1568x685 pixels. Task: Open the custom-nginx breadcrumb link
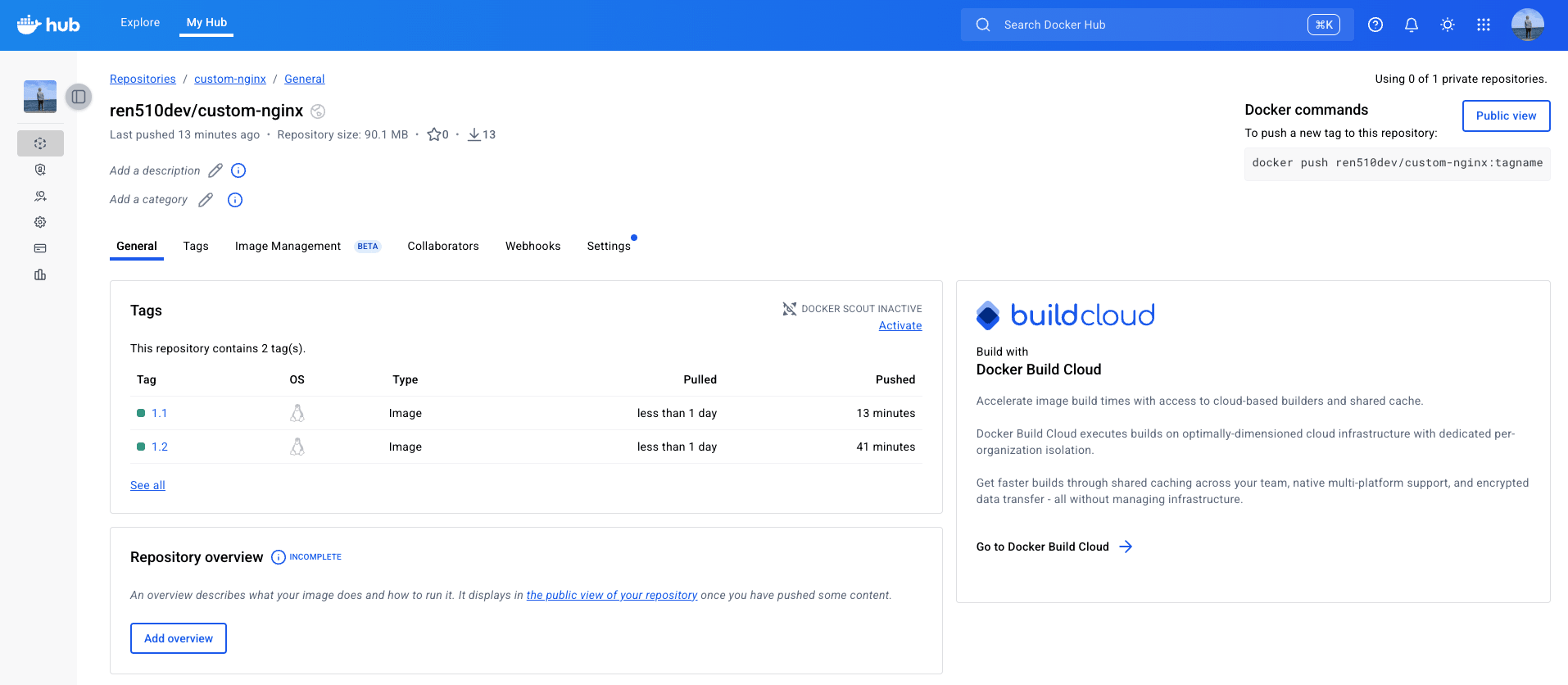[x=230, y=79]
